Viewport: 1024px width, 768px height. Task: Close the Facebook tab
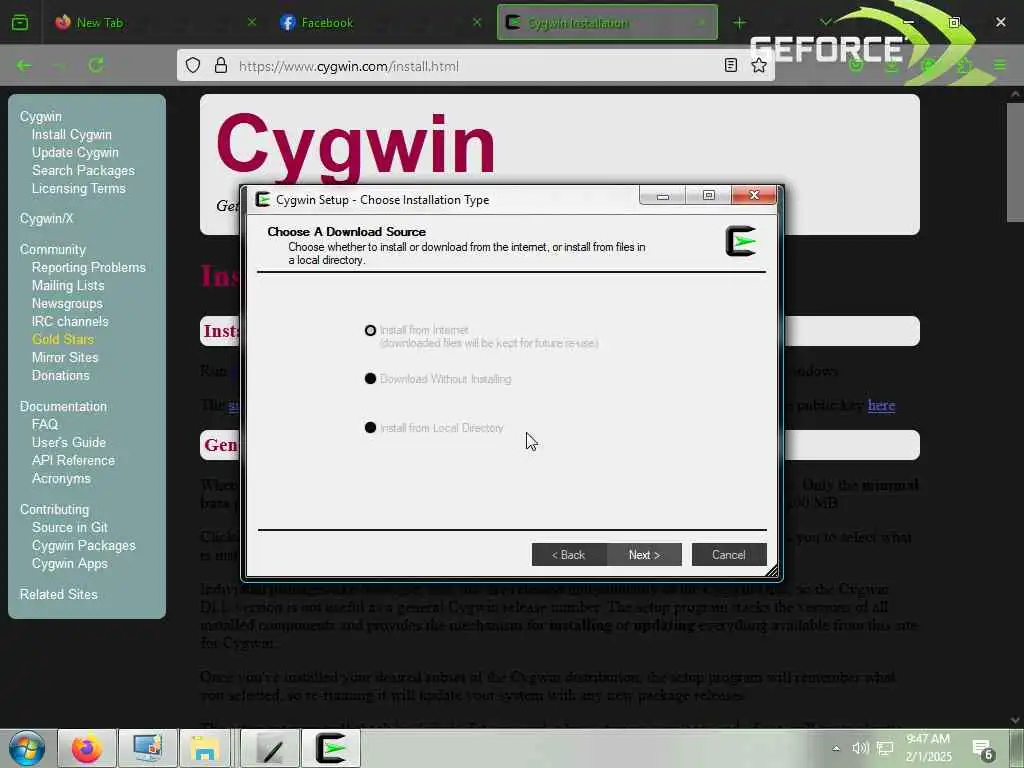tap(477, 22)
